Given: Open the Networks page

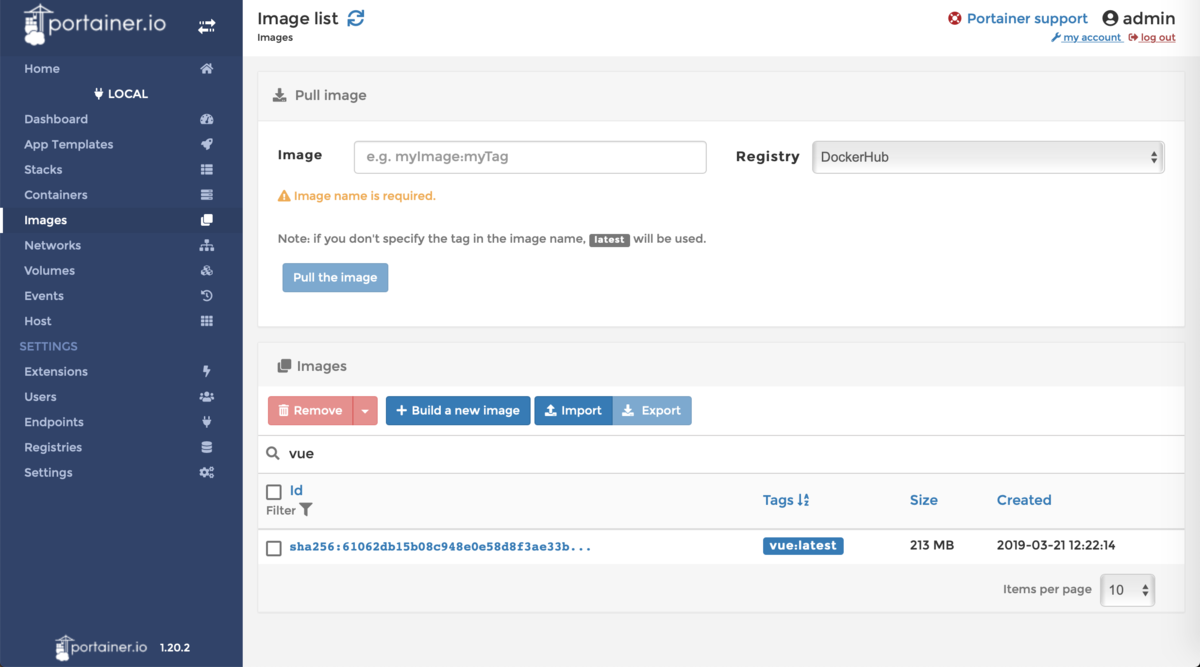Looking at the screenshot, I should [x=53, y=245].
